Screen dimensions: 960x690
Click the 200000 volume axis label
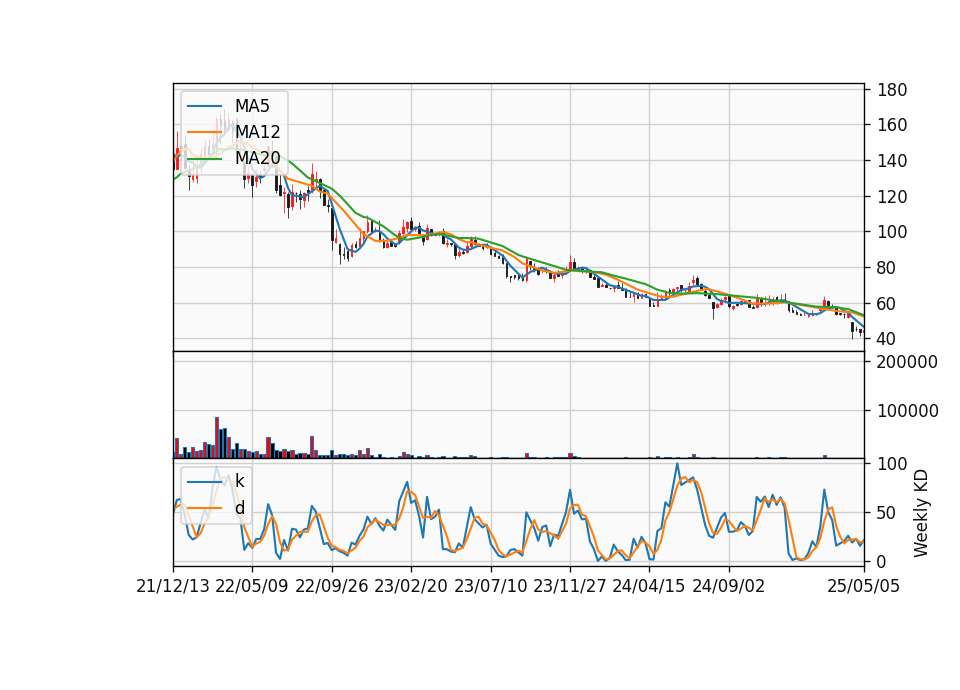click(x=907, y=362)
